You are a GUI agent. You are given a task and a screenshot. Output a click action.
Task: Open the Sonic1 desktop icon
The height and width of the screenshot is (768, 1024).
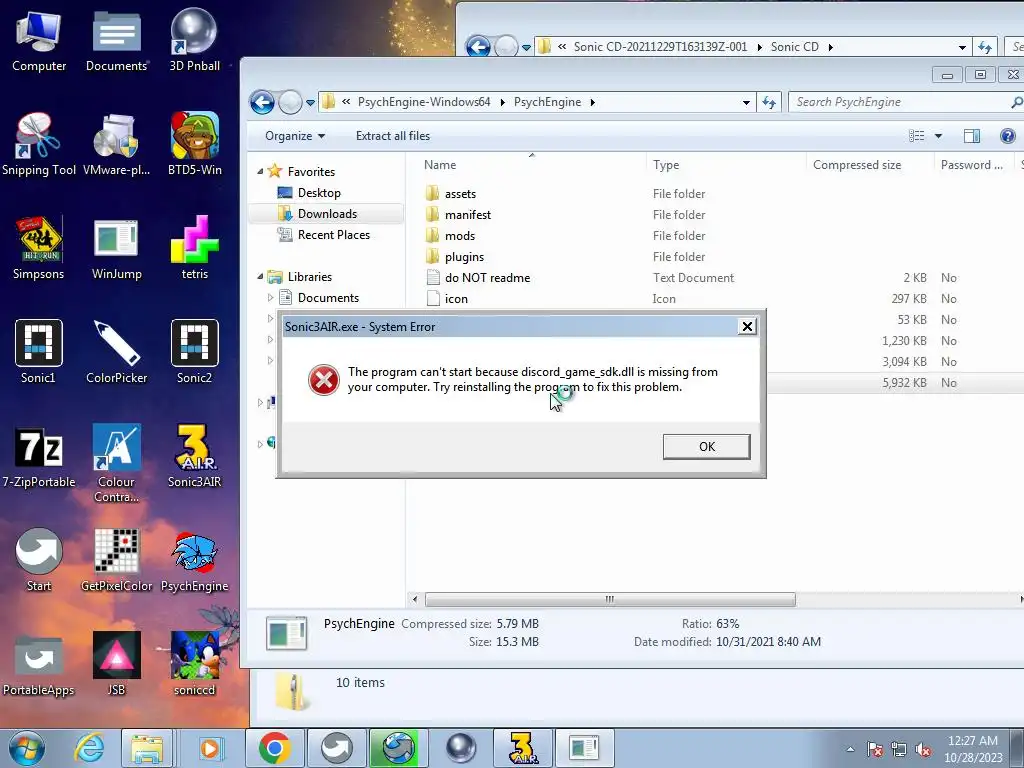(x=39, y=352)
